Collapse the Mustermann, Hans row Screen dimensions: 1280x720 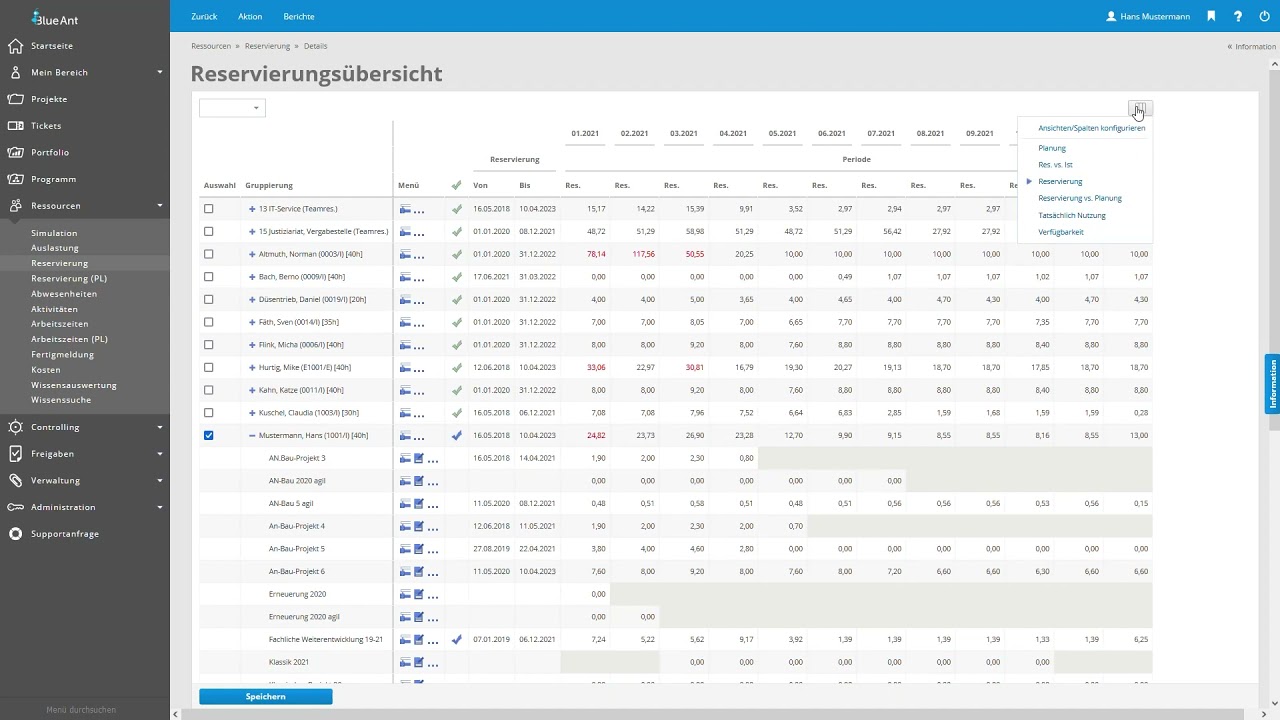pos(252,436)
